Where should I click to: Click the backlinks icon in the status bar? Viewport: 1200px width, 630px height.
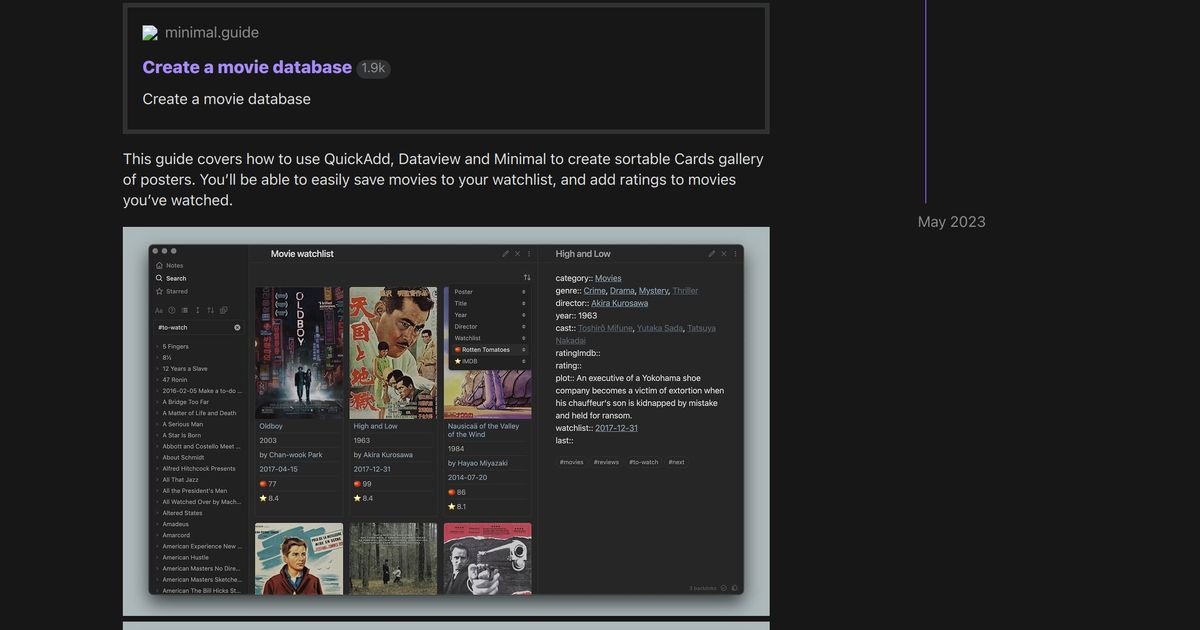723,588
